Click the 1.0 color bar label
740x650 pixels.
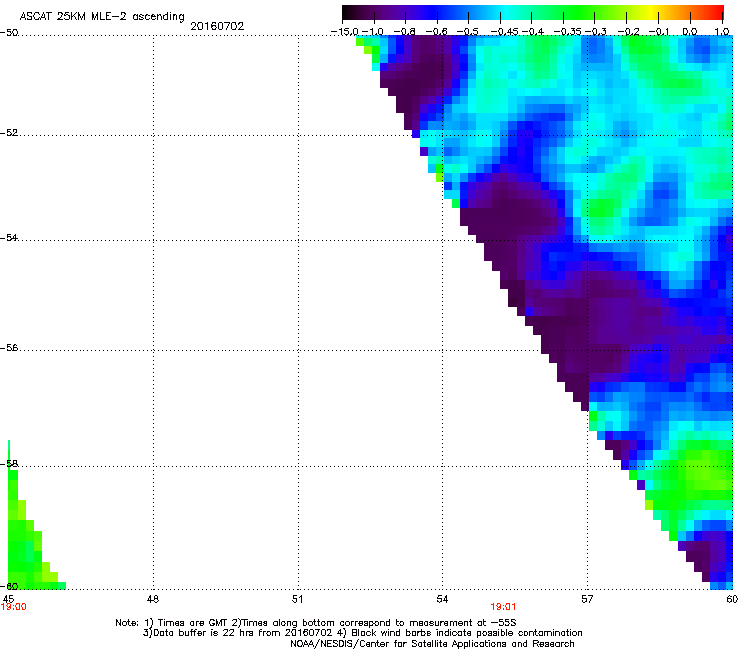pos(722,32)
